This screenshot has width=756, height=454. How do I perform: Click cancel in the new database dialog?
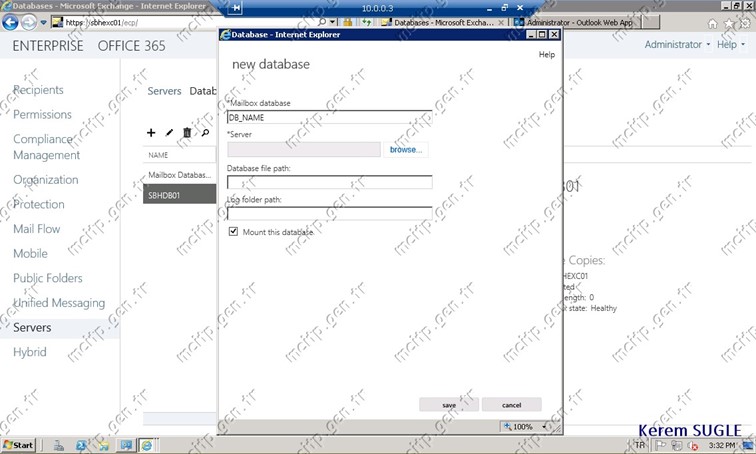512,405
